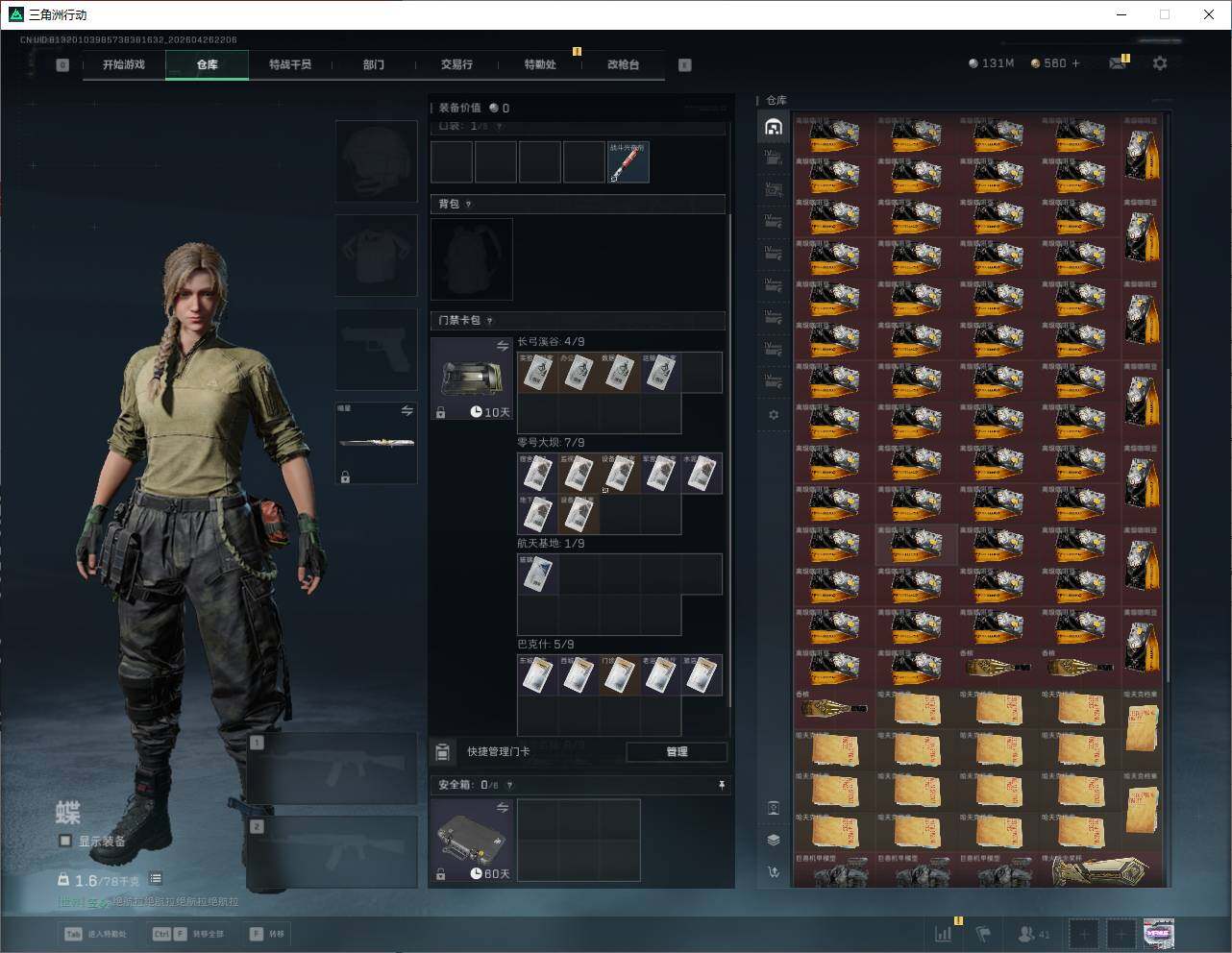The height and width of the screenshot is (953, 1232).
Task: Click the first squad invite plus slot
Action: click(1085, 933)
